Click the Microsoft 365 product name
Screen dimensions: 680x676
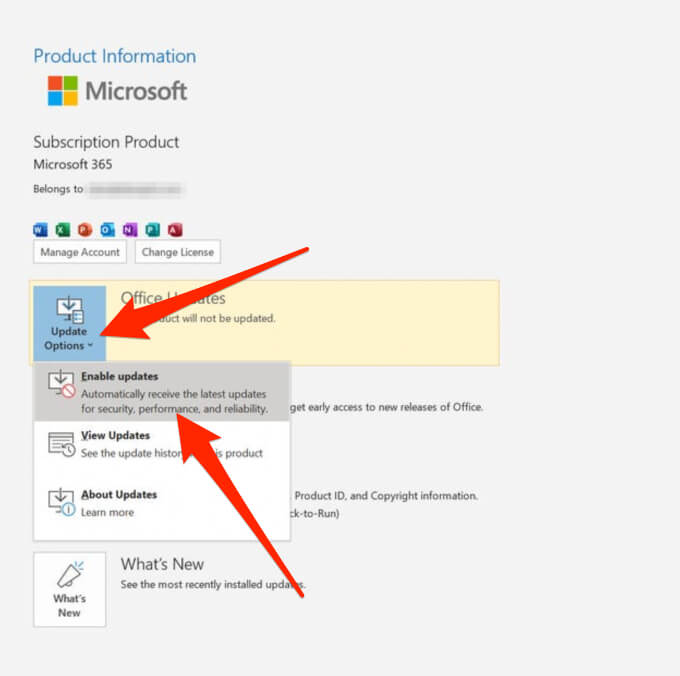73,164
